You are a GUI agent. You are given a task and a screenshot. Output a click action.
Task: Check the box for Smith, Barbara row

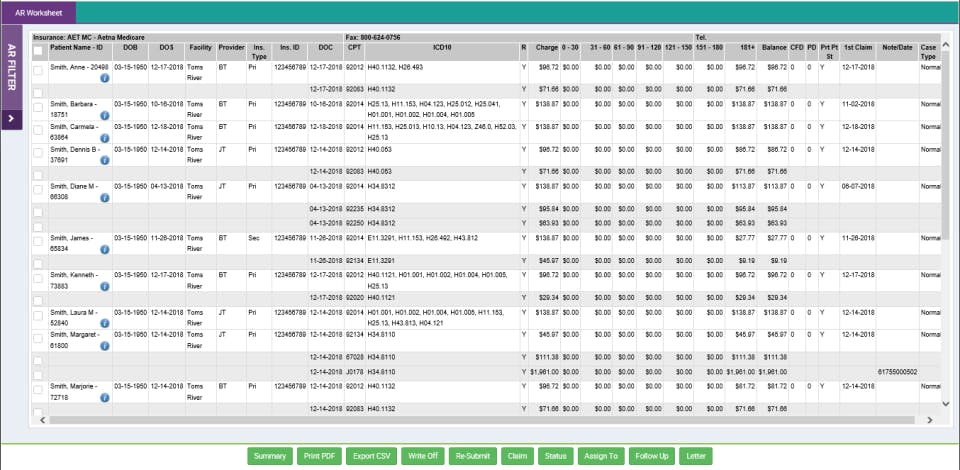click(38, 108)
